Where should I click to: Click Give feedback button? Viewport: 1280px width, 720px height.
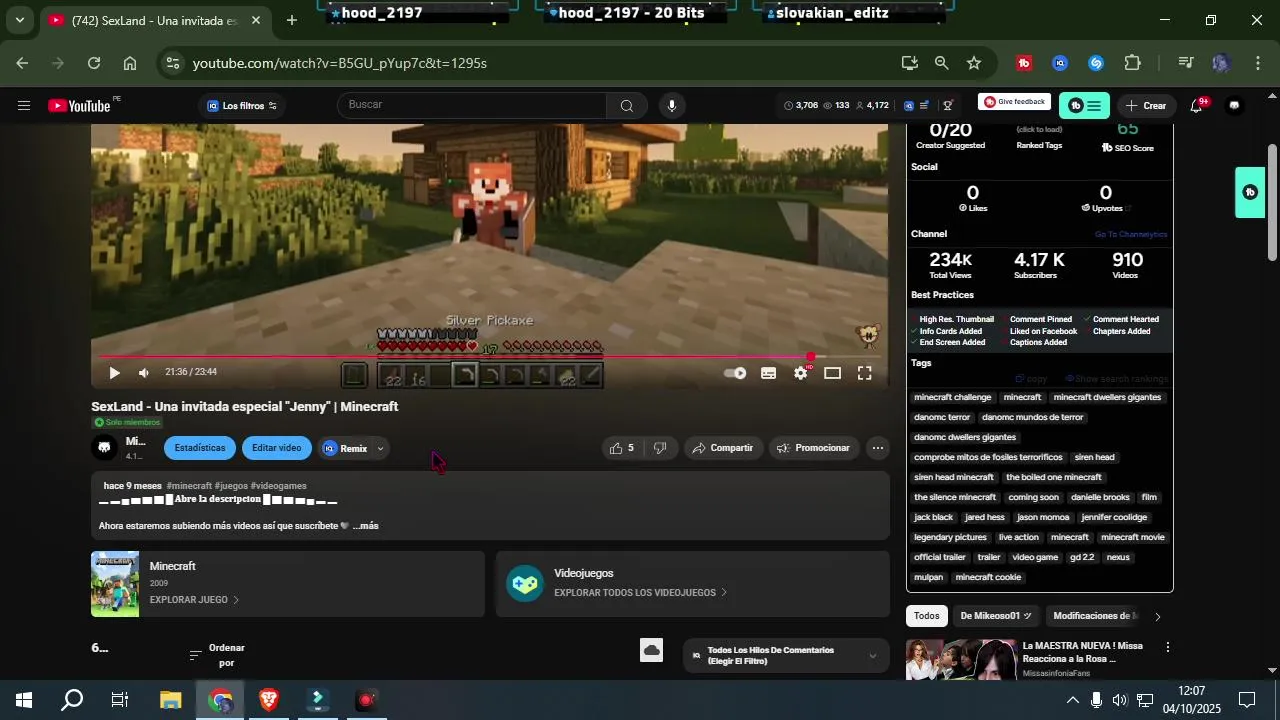pos(1014,102)
